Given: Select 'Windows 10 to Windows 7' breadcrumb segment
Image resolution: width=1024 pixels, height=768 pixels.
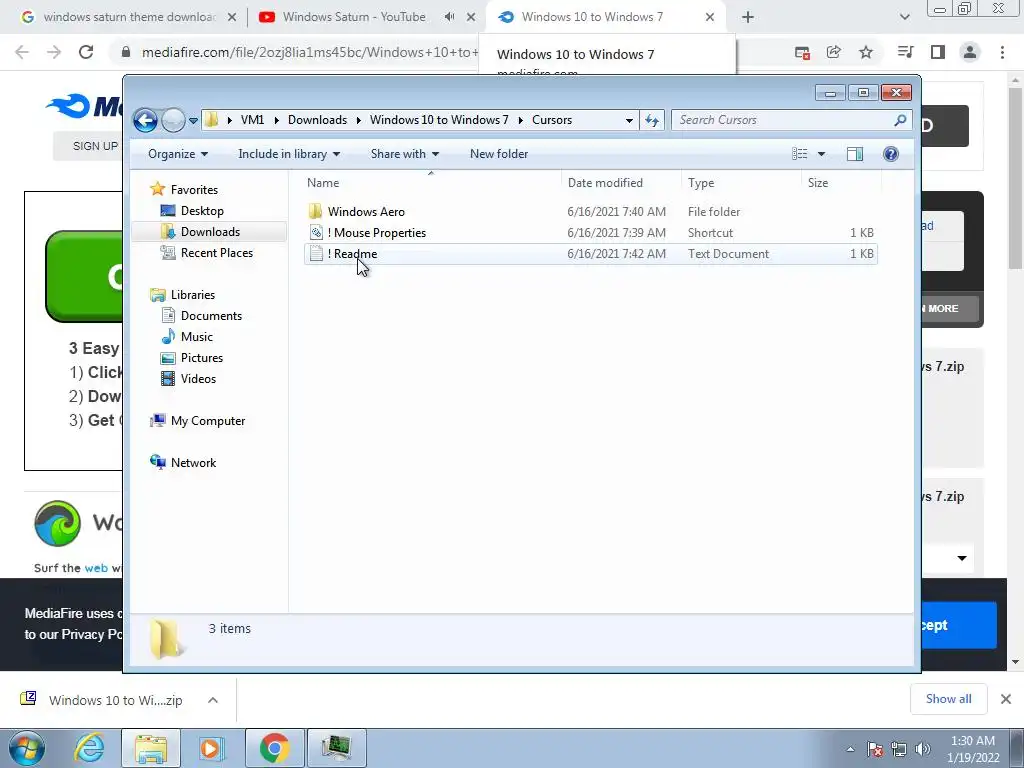Looking at the screenshot, I should pos(439,120).
